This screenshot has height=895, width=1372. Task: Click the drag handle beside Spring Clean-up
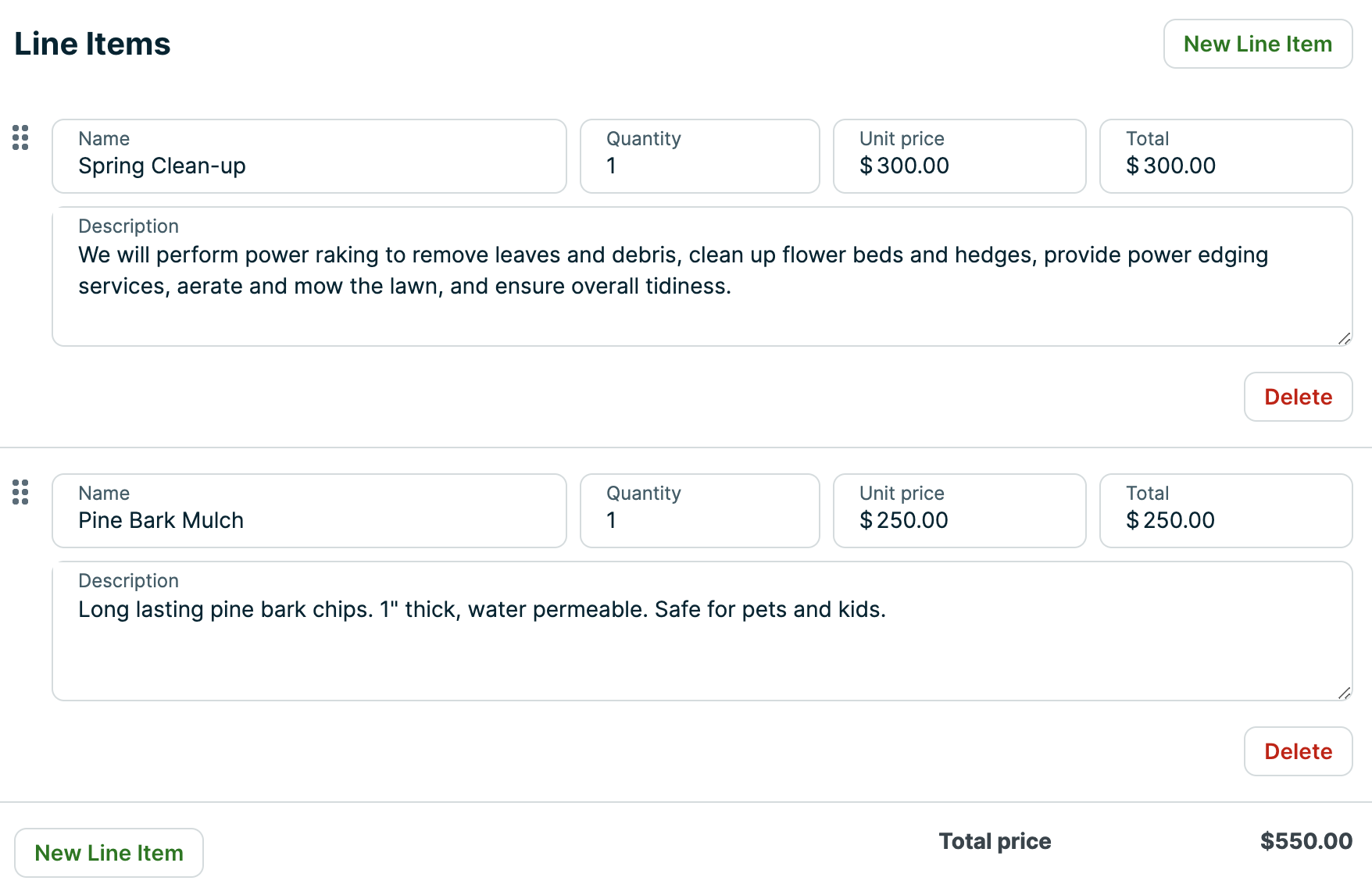coord(20,137)
